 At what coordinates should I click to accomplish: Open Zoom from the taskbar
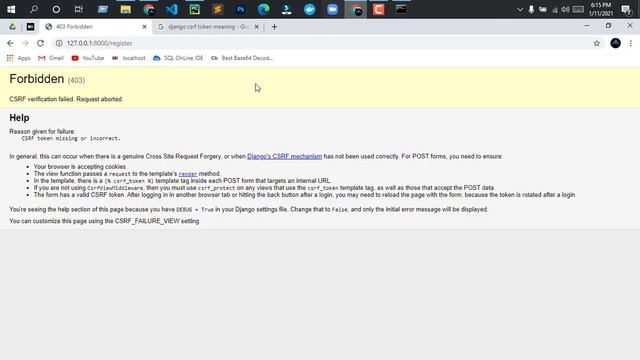(333, 9)
